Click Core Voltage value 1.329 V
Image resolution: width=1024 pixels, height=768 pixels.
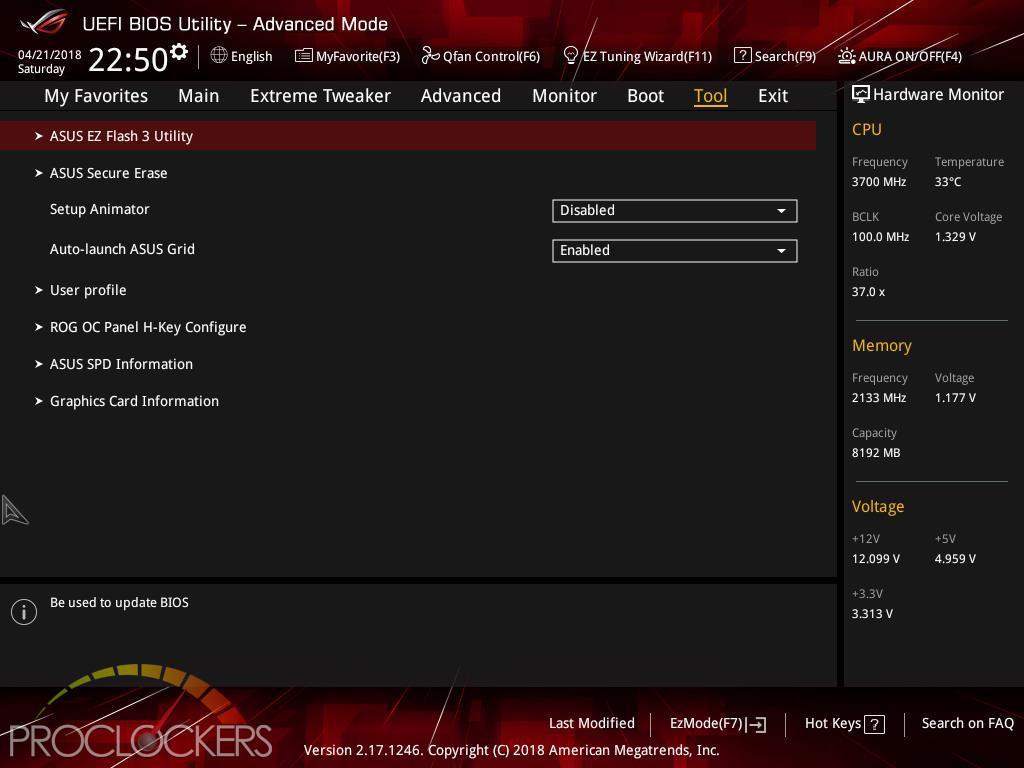click(x=955, y=236)
